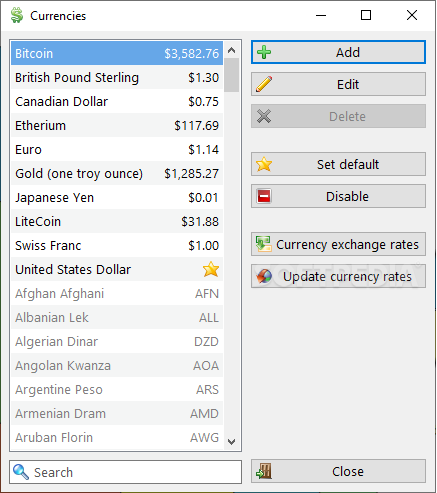Click the Currency exchange rates icon
This screenshot has height=493, width=437.
[x=263, y=244]
